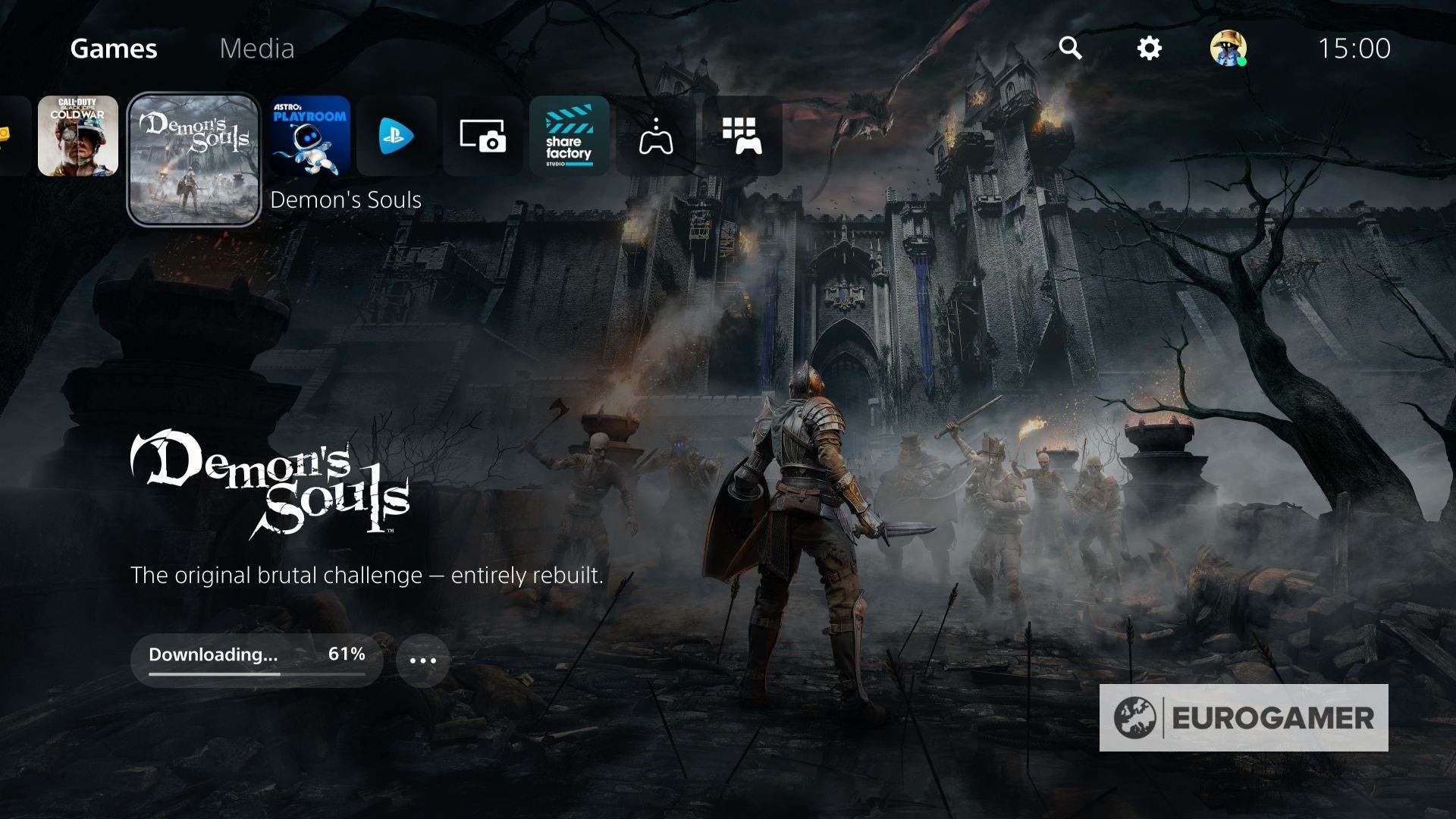Select the Call of Duty Cold War tile

coord(78,136)
